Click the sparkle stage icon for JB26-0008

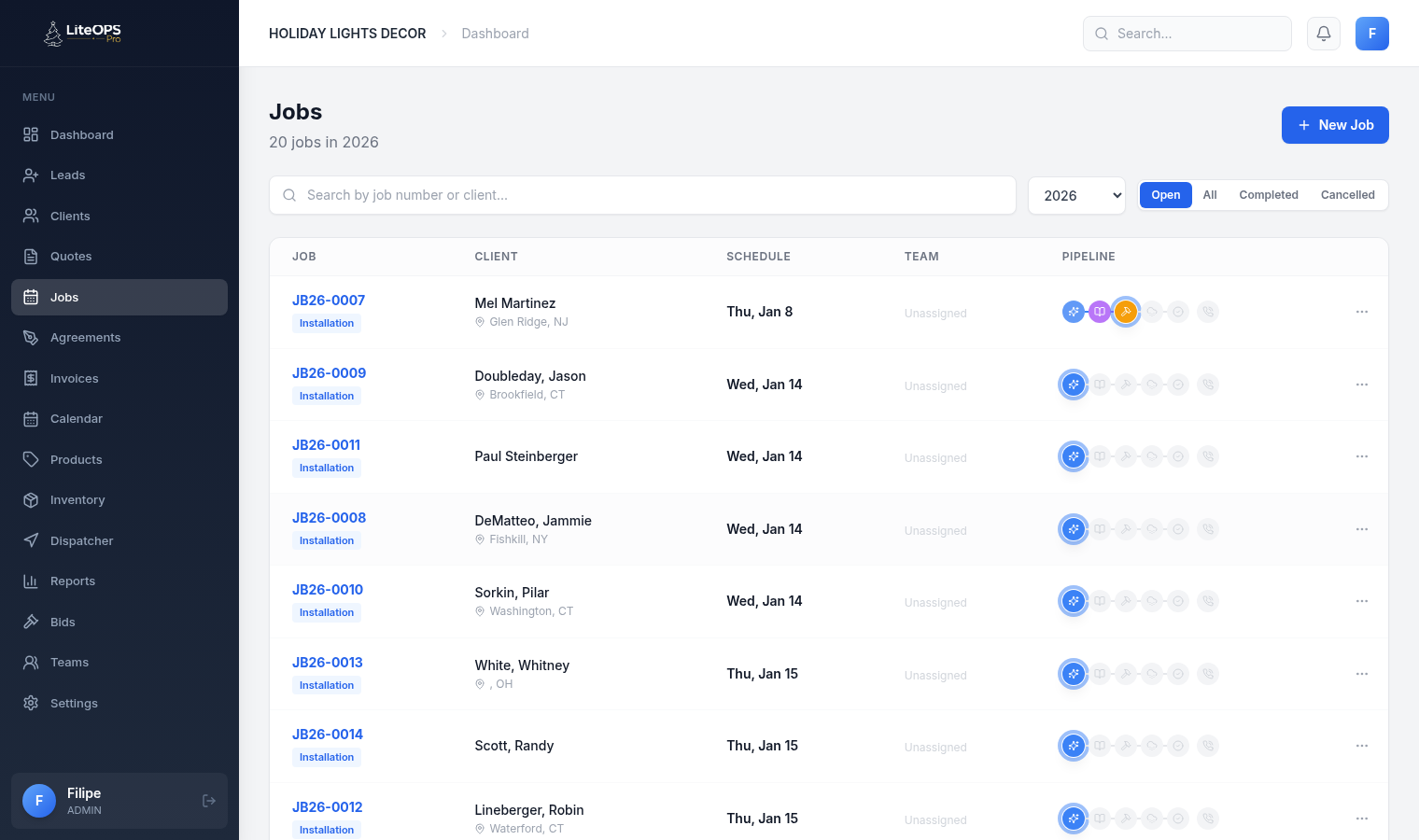(x=1074, y=529)
